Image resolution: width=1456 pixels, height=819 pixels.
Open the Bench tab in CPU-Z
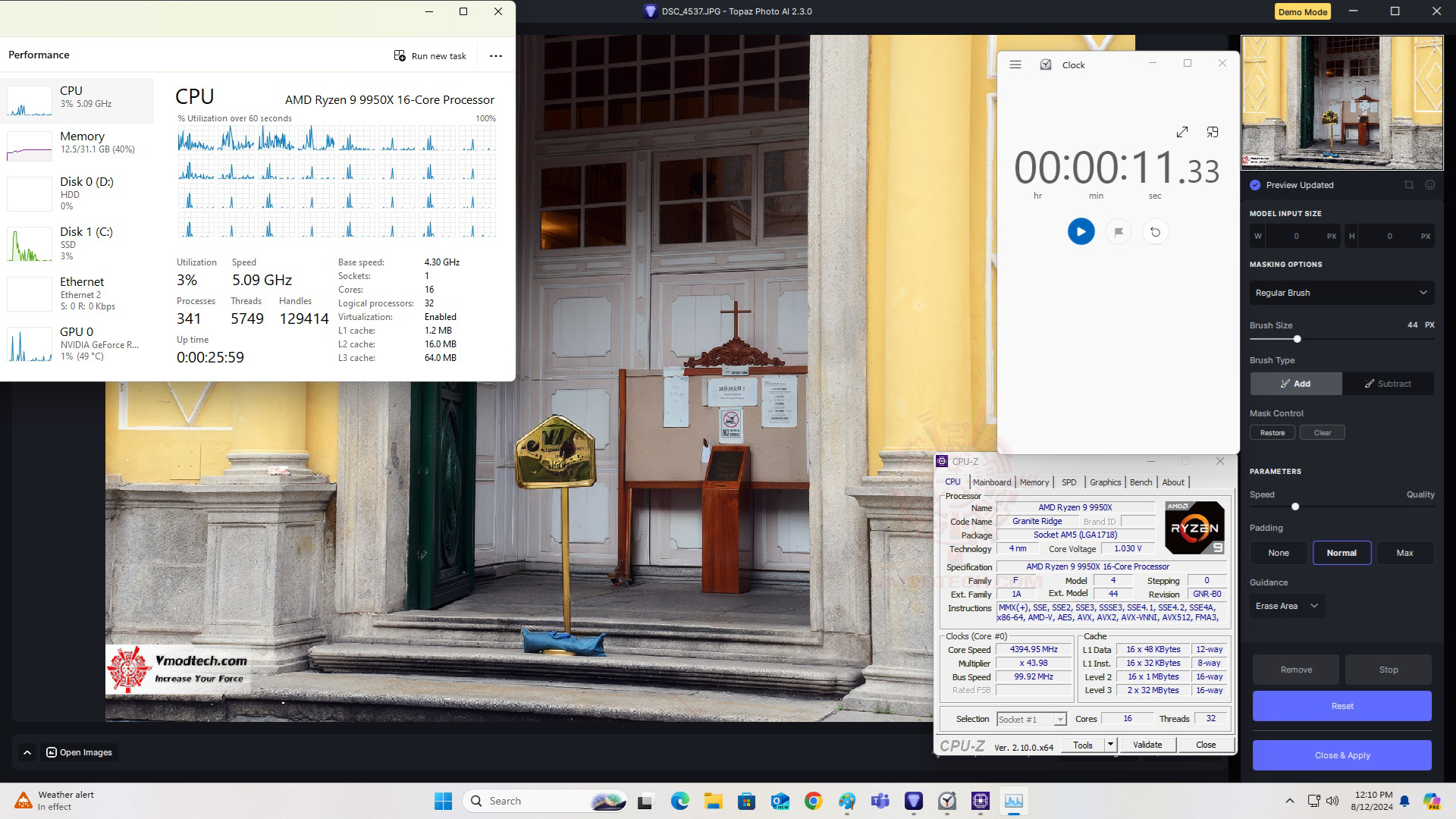tap(1141, 482)
